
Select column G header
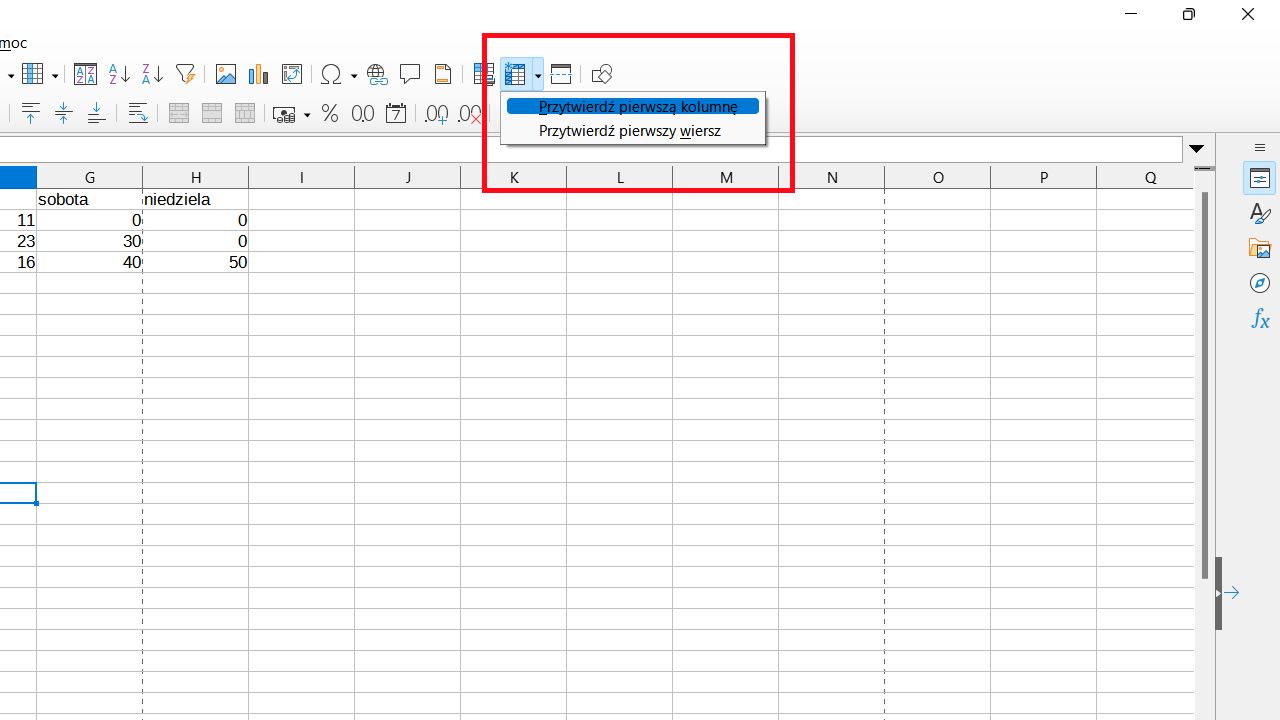pos(90,177)
